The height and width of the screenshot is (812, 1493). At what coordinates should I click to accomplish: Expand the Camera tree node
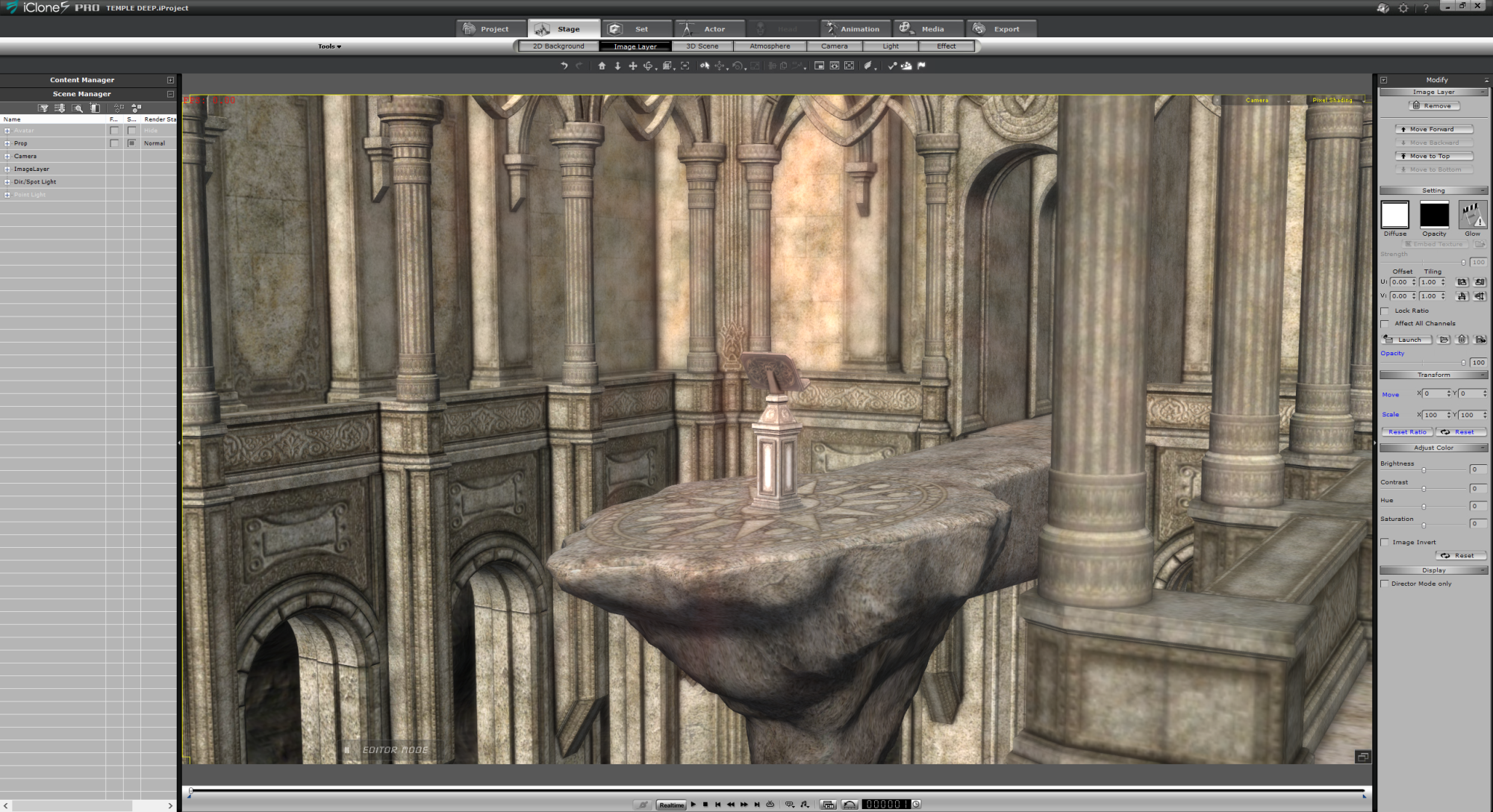click(7, 156)
